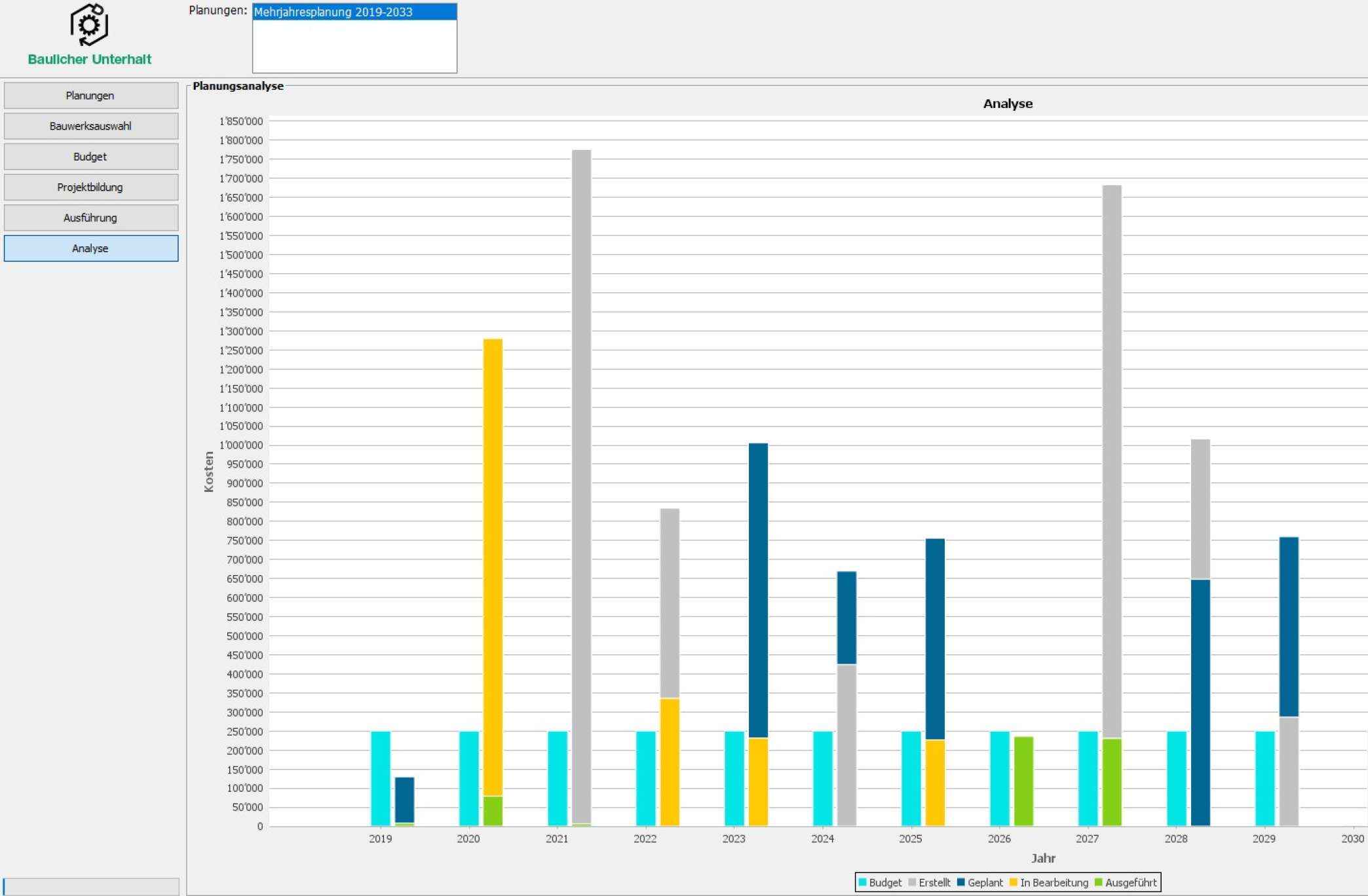Screen dimensions: 1368x896
Task: Click the Analyse chart title
Action: coord(1008,103)
